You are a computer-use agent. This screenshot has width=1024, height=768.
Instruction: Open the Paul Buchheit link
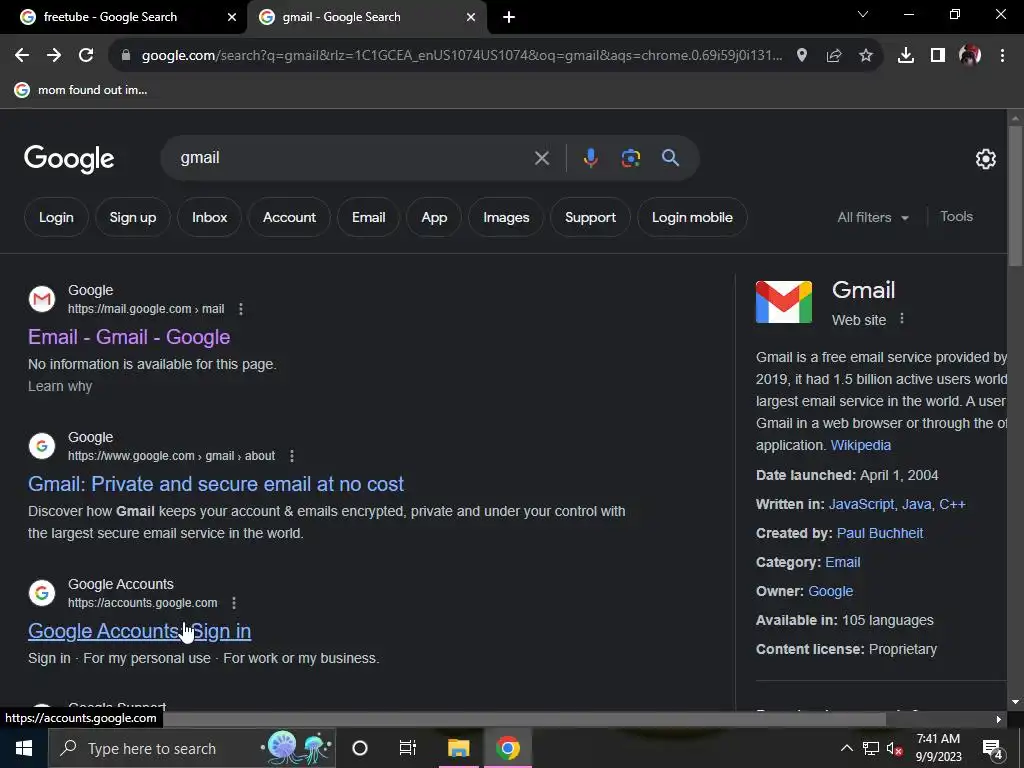(x=880, y=534)
